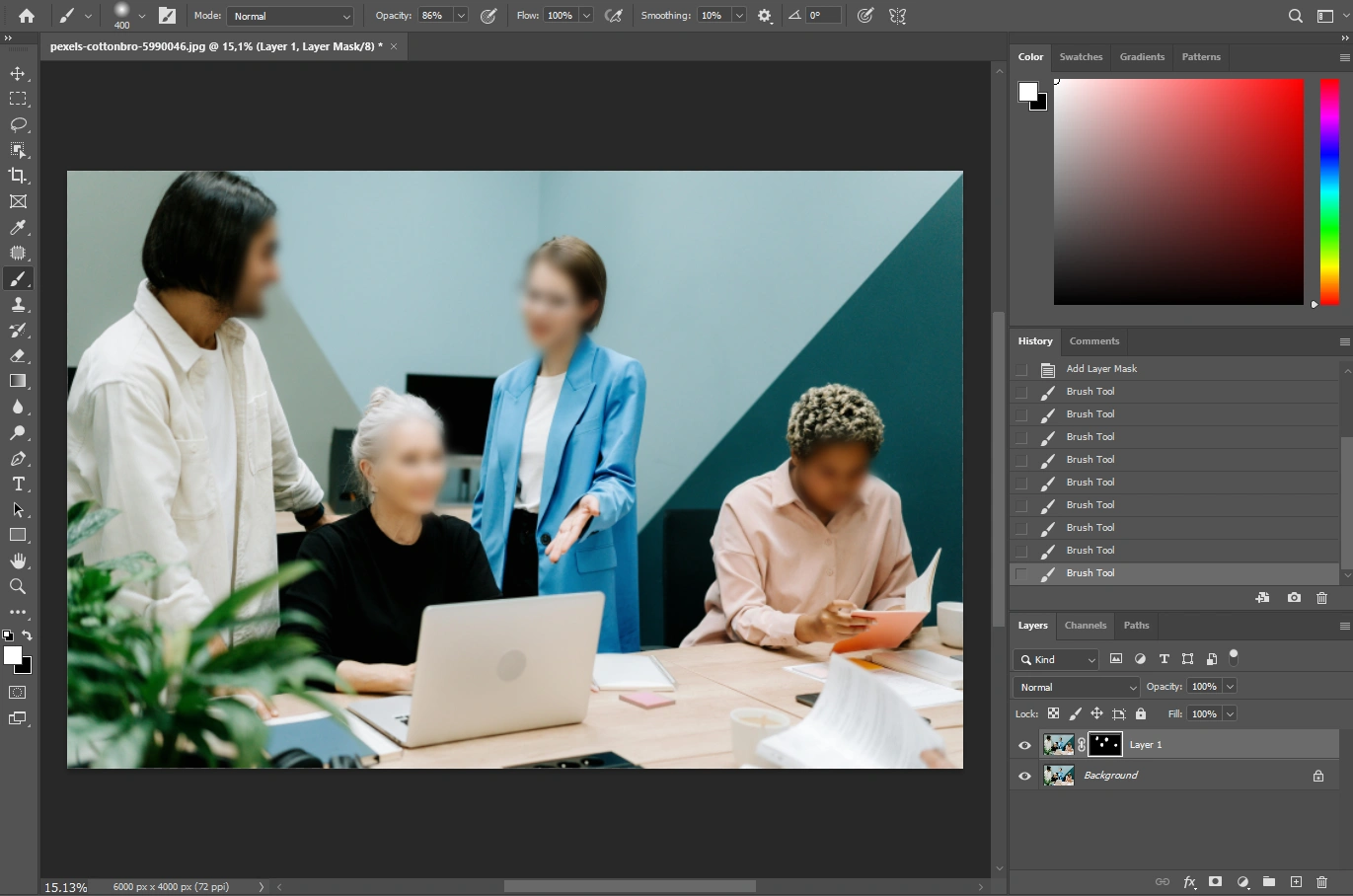
Task: Open the Smoothing dropdown arrow
Action: [738, 16]
